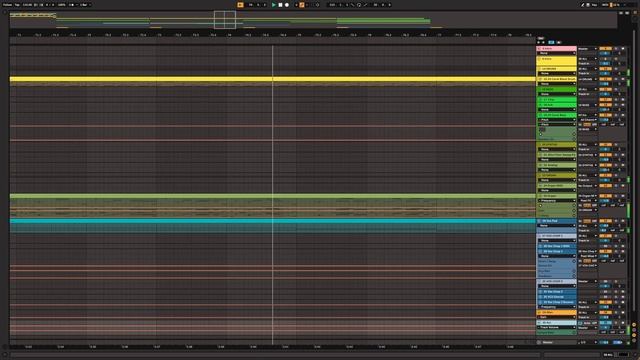Viewport: 640px width, 360px height.
Task: Solo the pink top track
Action: pos(616,49)
